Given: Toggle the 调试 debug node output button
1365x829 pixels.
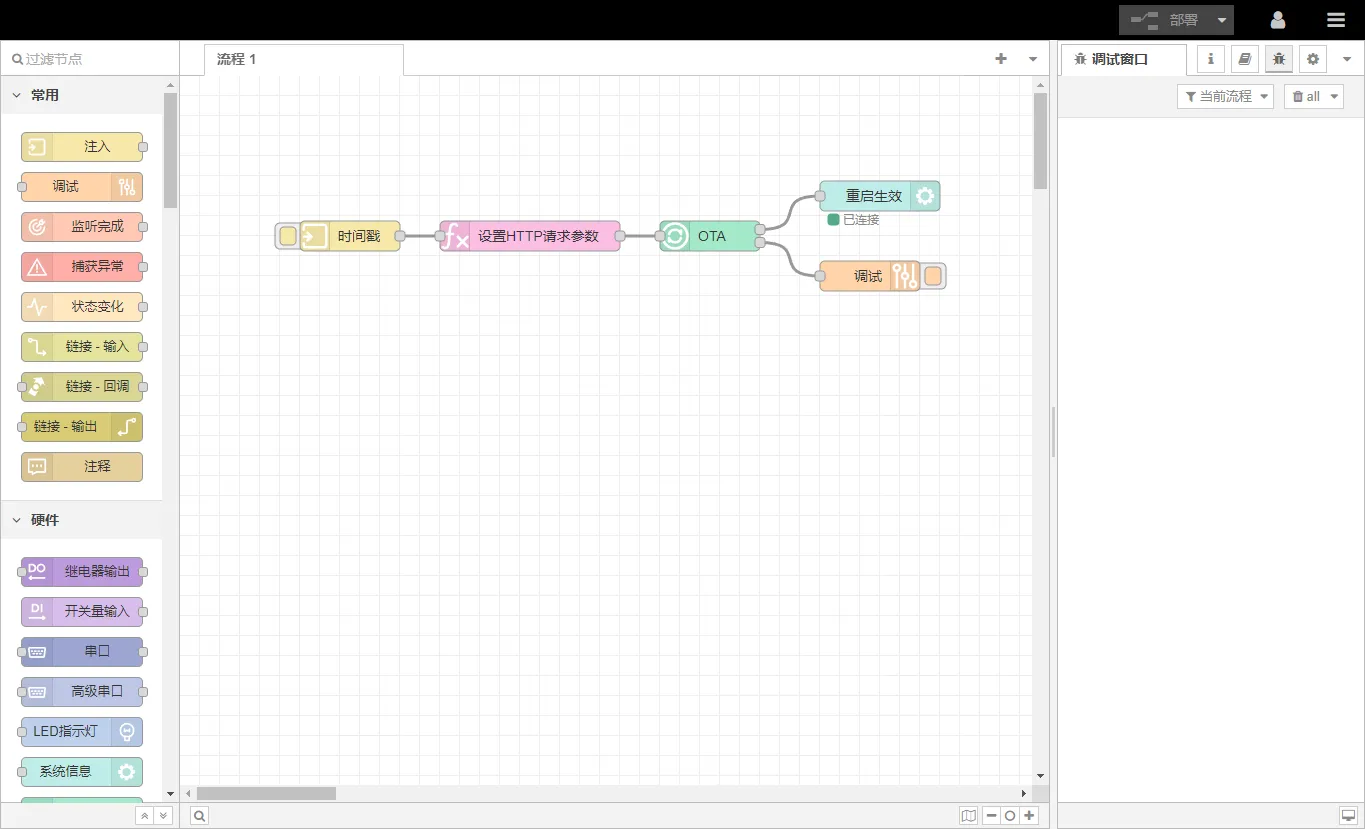Looking at the screenshot, I should pyautogui.click(x=933, y=276).
